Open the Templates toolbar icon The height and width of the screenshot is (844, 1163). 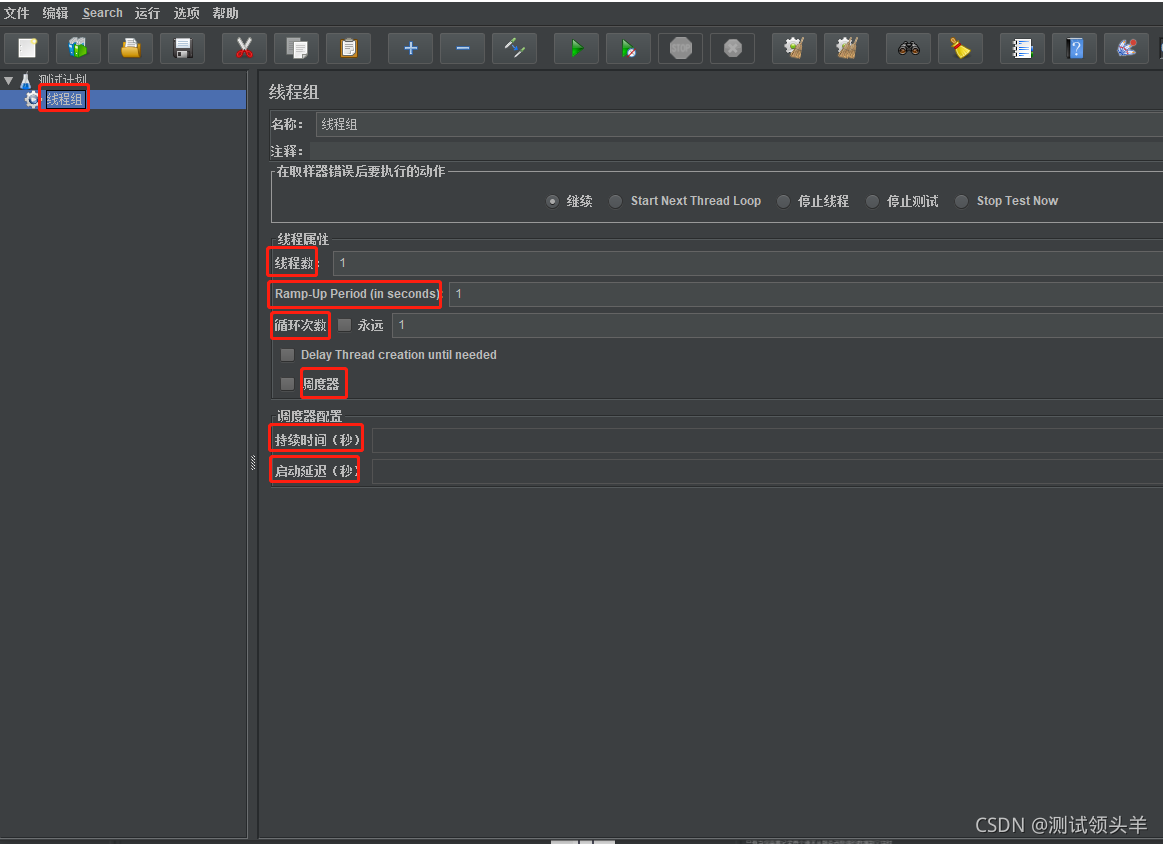79,48
